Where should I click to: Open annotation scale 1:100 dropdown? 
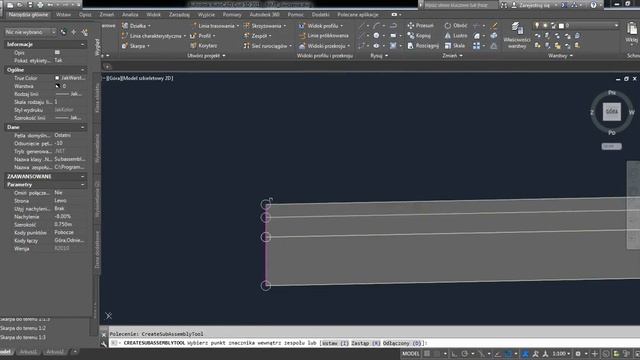tap(561, 353)
